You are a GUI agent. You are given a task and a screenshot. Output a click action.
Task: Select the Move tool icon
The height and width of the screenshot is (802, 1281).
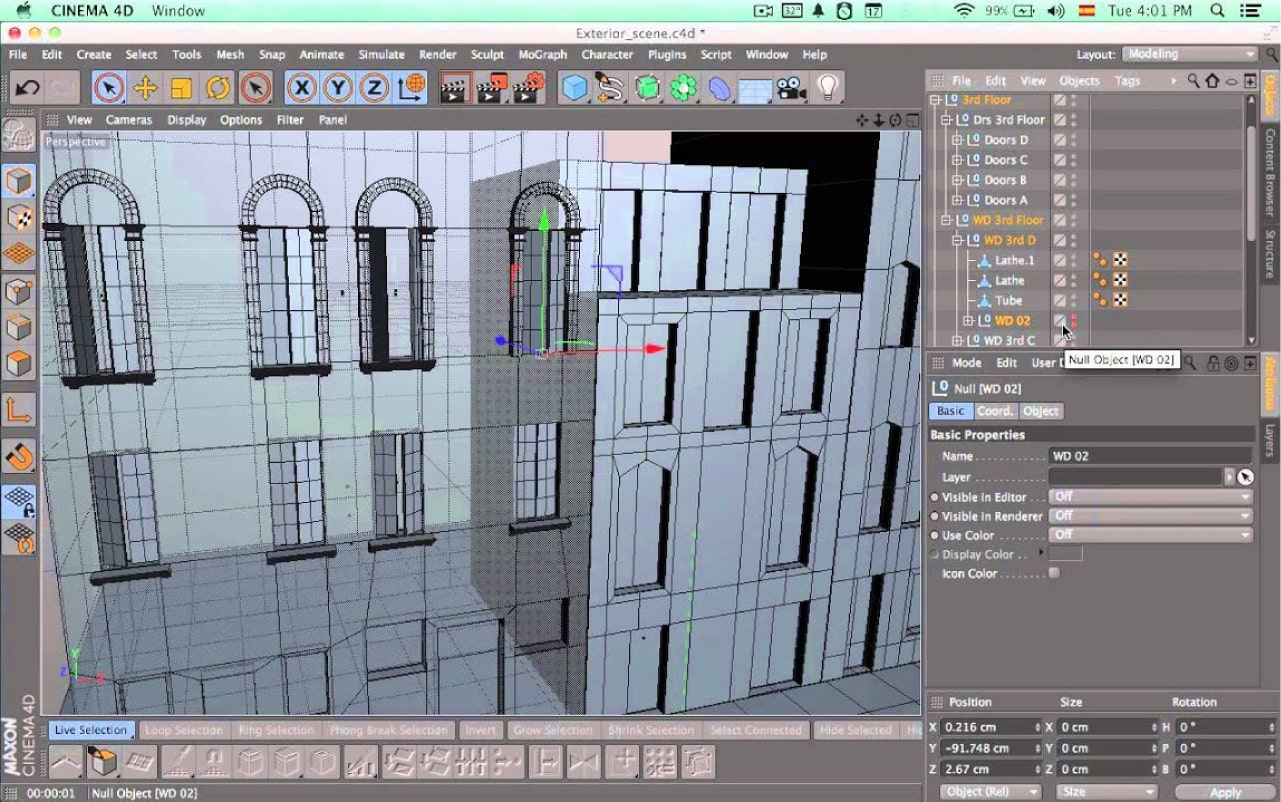pos(145,88)
